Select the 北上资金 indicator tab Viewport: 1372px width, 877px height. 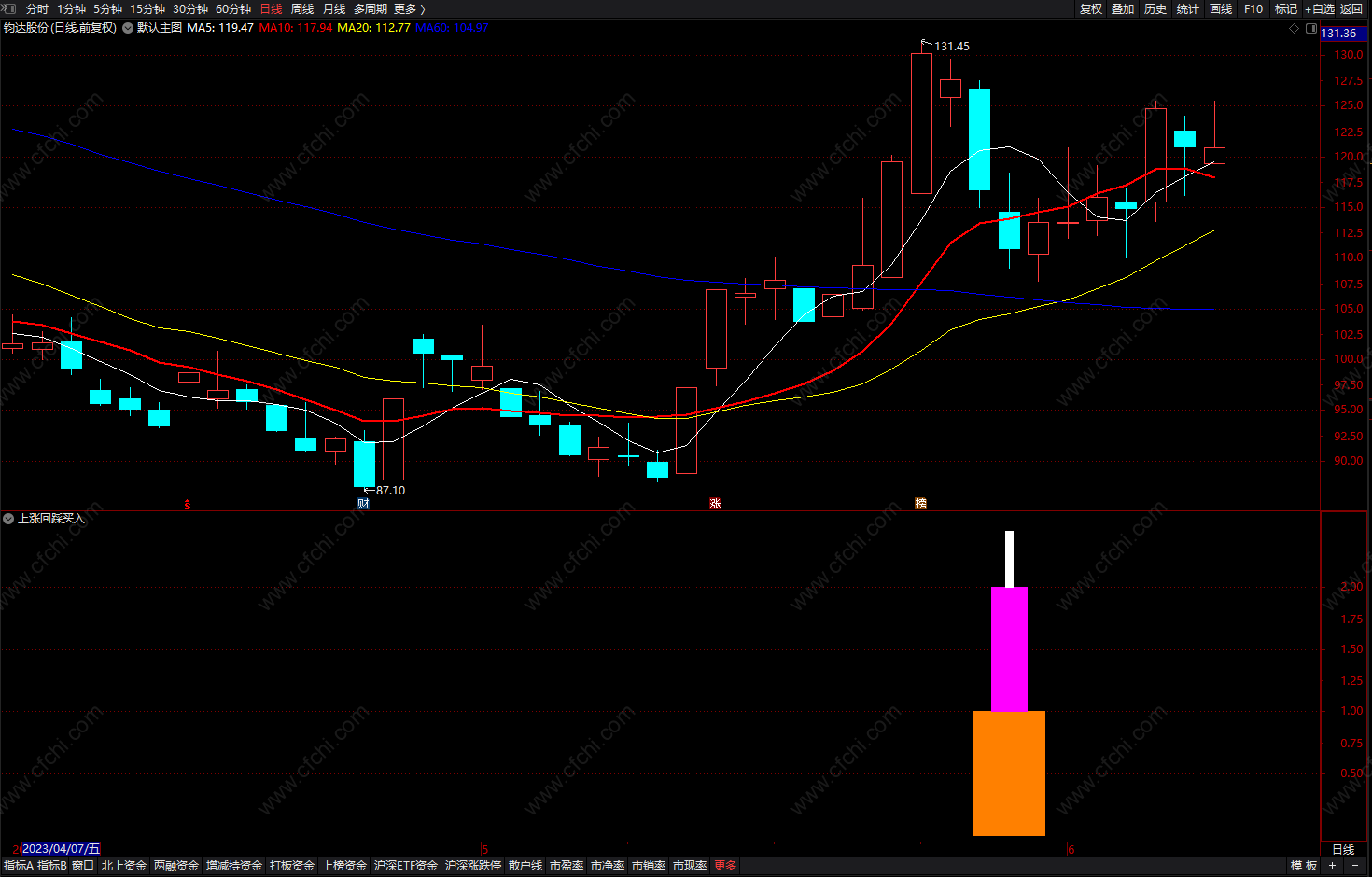[124, 866]
